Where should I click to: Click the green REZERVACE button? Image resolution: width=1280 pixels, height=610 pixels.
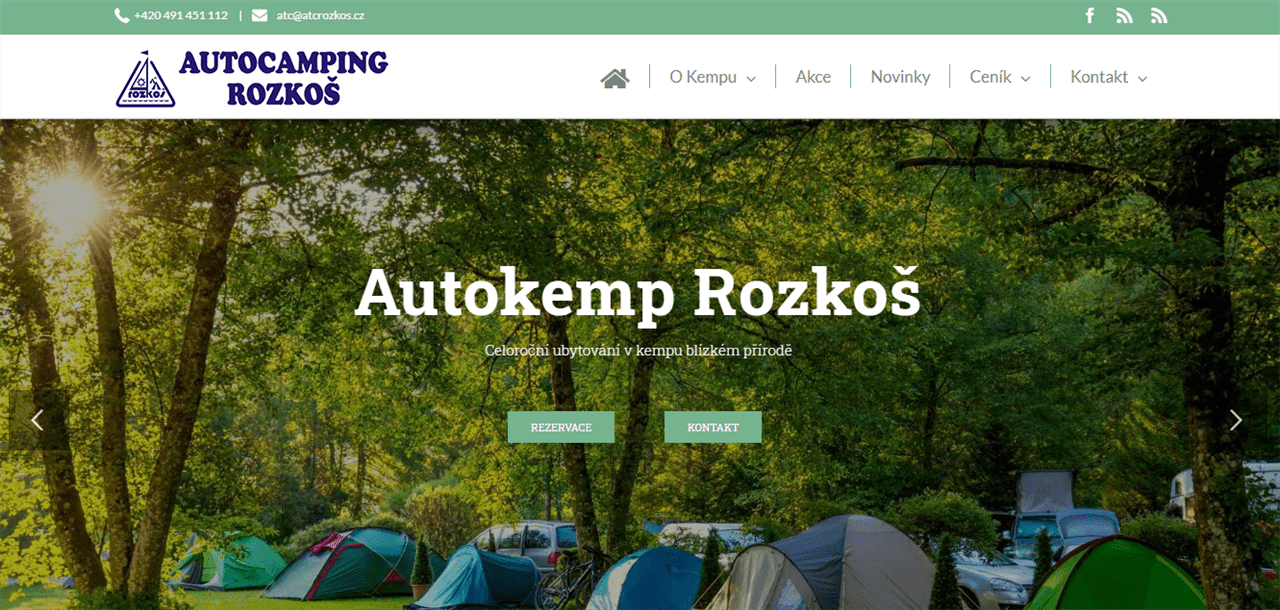tap(561, 427)
